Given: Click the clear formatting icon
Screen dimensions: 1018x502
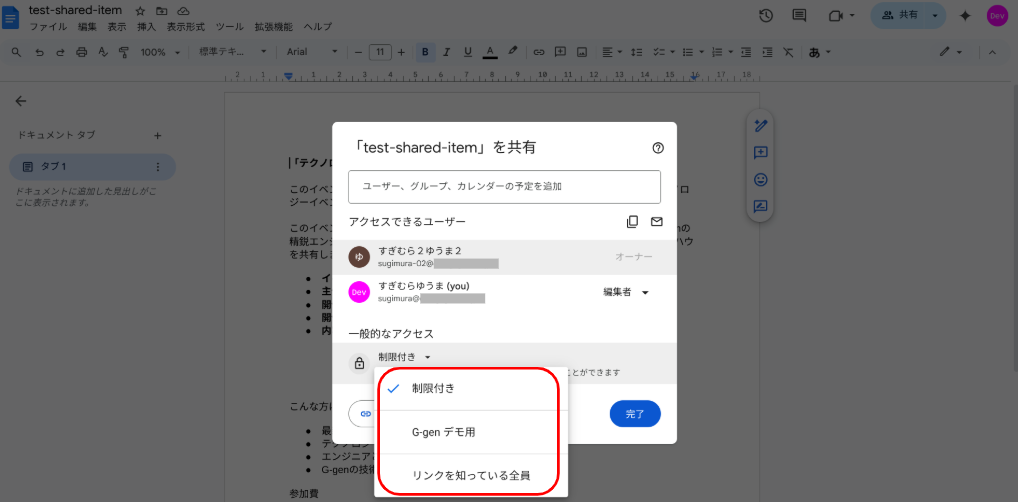Looking at the screenshot, I should [788, 52].
